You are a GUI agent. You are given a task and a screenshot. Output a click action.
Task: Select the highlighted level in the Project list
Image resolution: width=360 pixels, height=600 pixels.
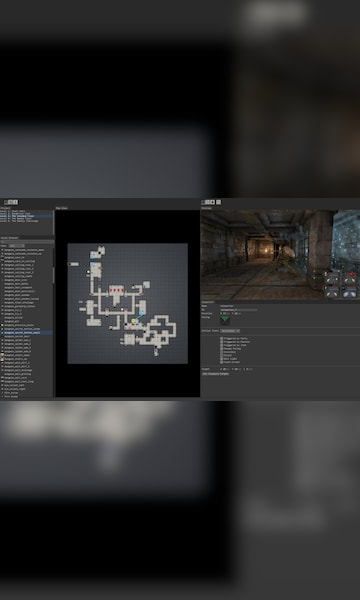[x=26, y=216]
